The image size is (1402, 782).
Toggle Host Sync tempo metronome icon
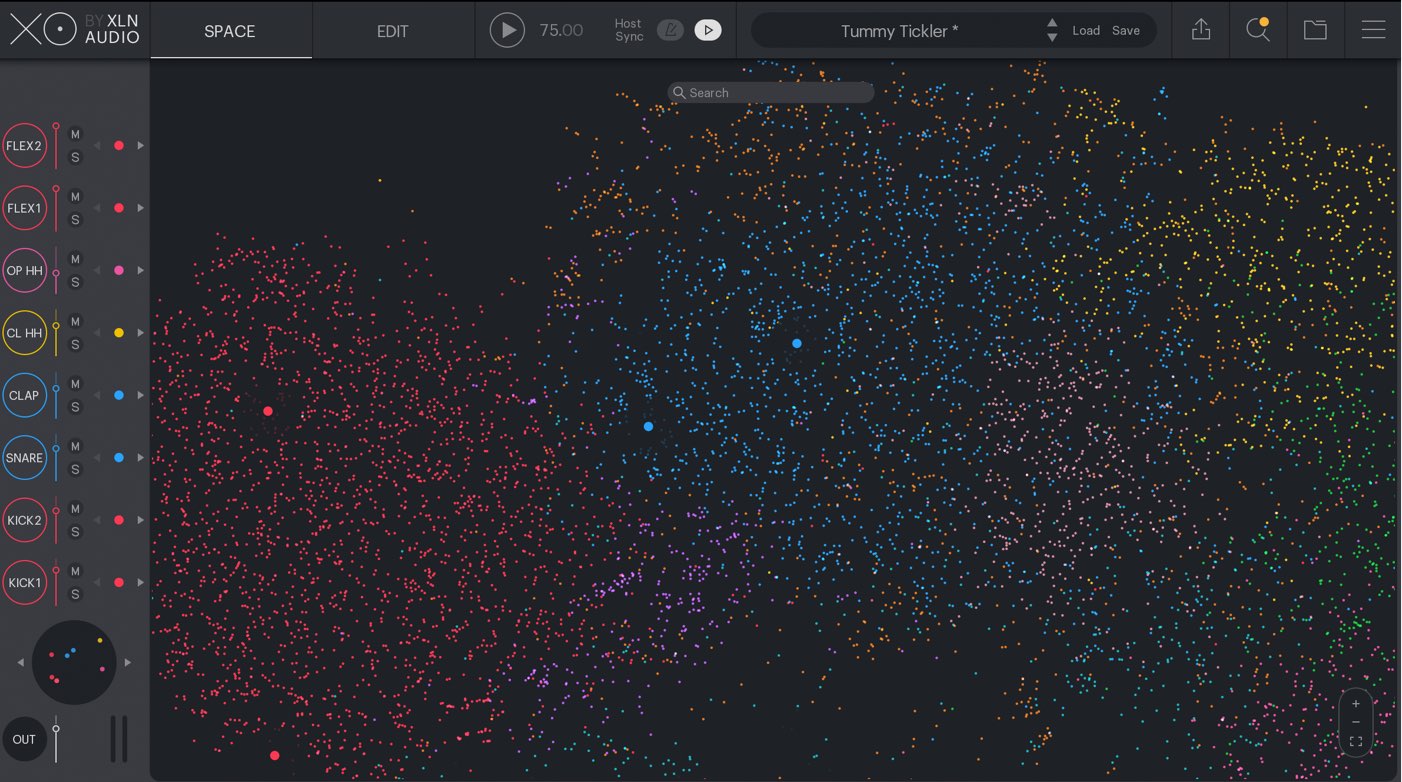pyautogui.click(x=670, y=30)
